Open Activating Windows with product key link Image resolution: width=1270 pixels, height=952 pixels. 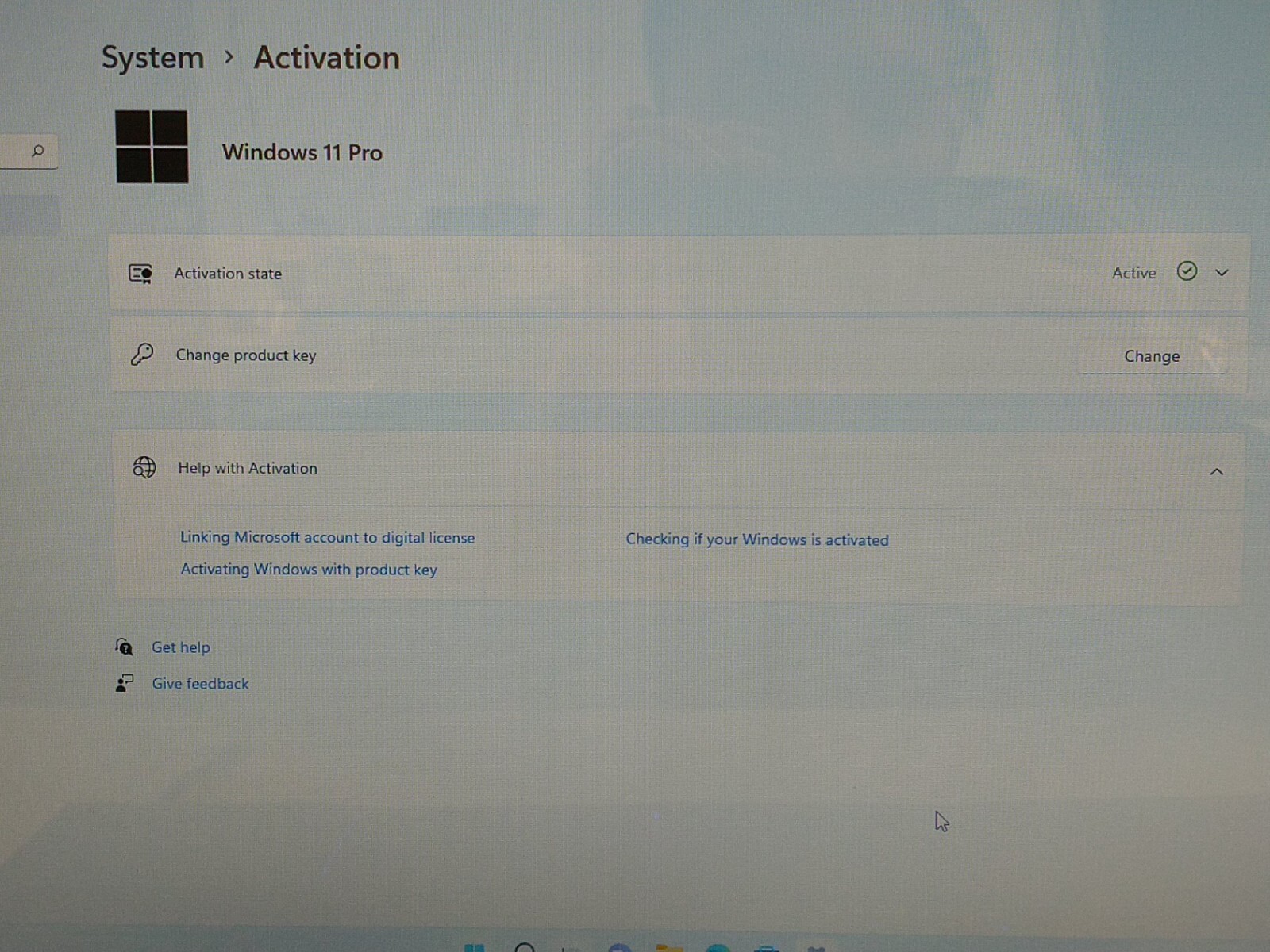(x=309, y=570)
